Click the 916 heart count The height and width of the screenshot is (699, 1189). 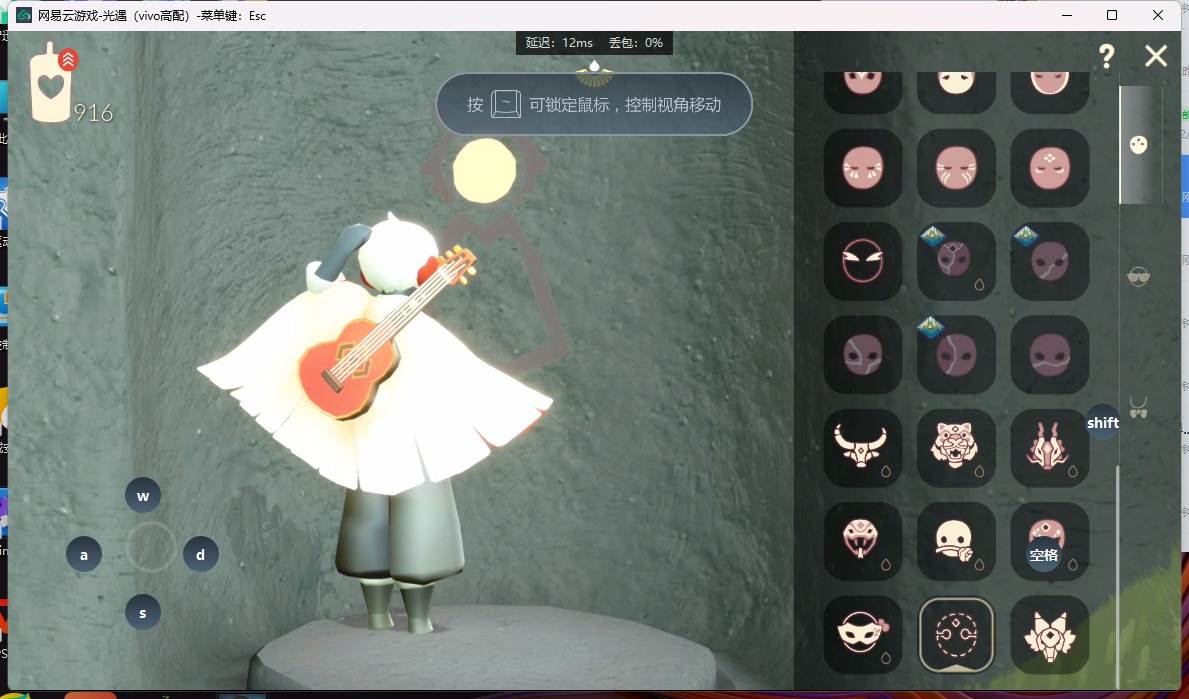click(93, 113)
